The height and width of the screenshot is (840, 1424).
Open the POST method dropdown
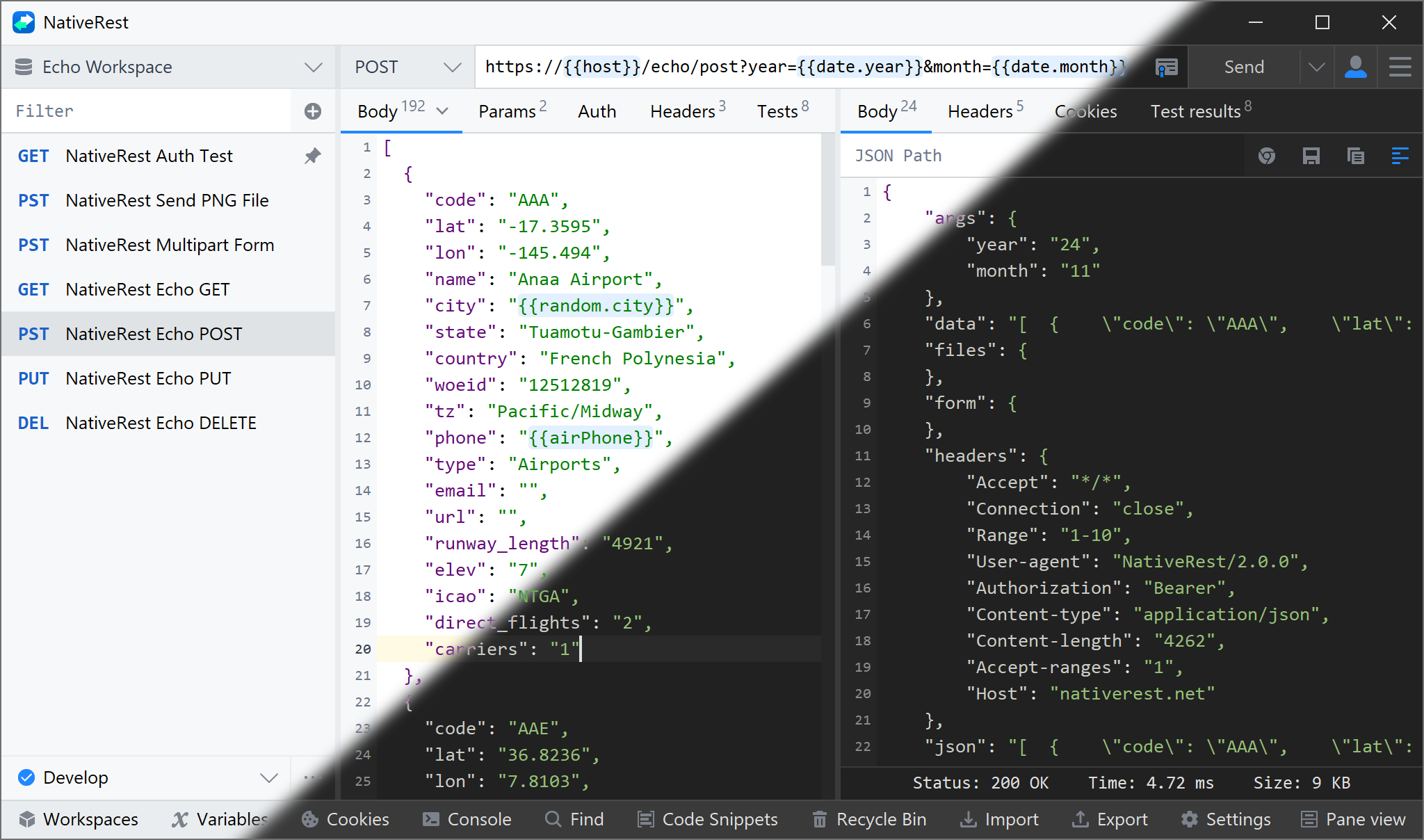coord(452,67)
